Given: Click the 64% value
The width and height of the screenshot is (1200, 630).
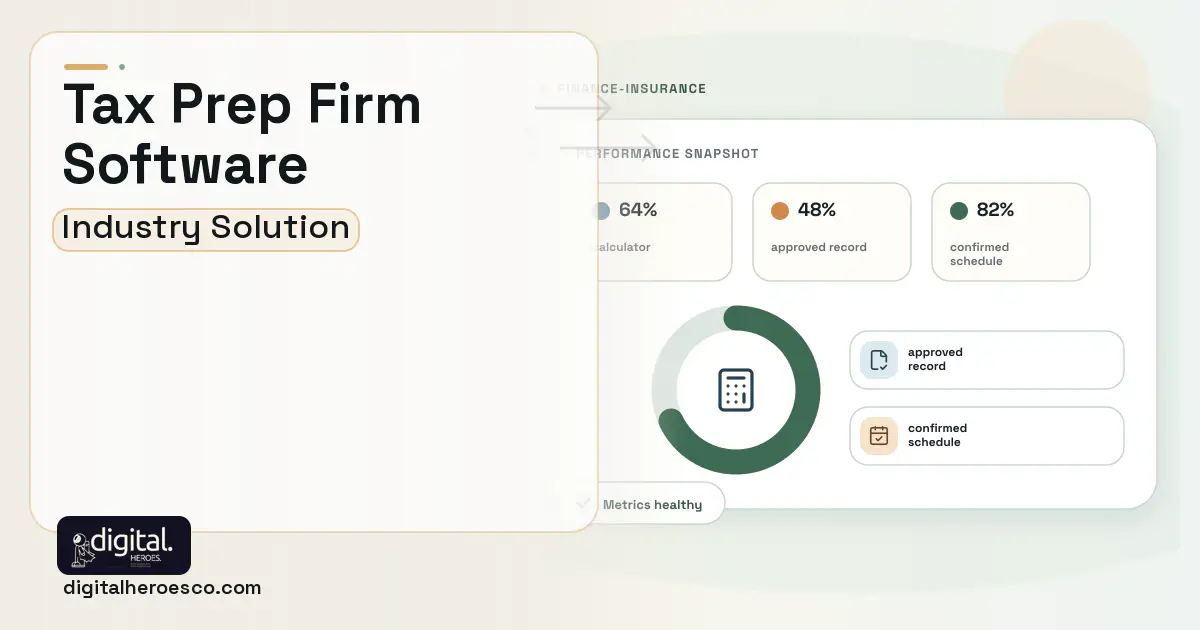Looking at the screenshot, I should (x=638, y=210).
